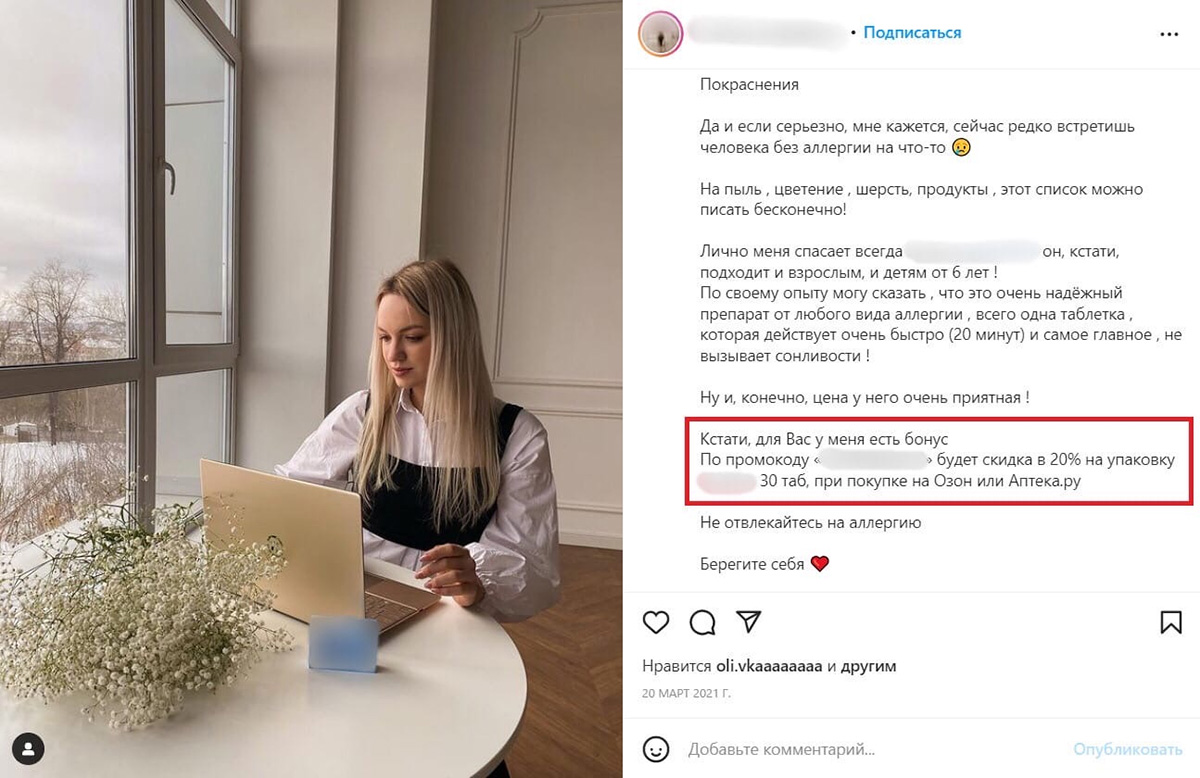The image size is (1200, 778).
Task: Show others who liked via другим
Action: pyautogui.click(x=869, y=666)
